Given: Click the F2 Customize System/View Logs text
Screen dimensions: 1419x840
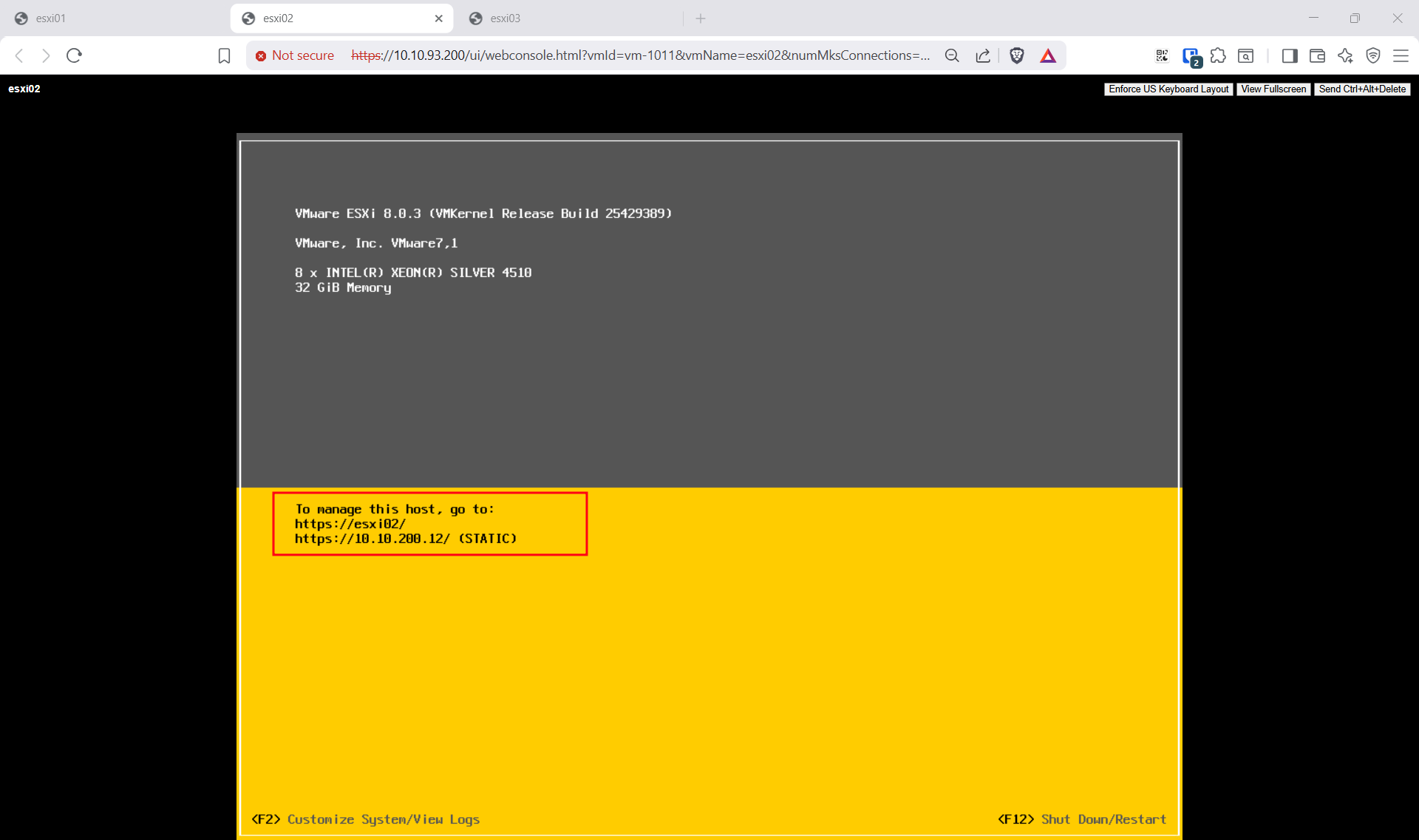Looking at the screenshot, I should pyautogui.click(x=366, y=819).
